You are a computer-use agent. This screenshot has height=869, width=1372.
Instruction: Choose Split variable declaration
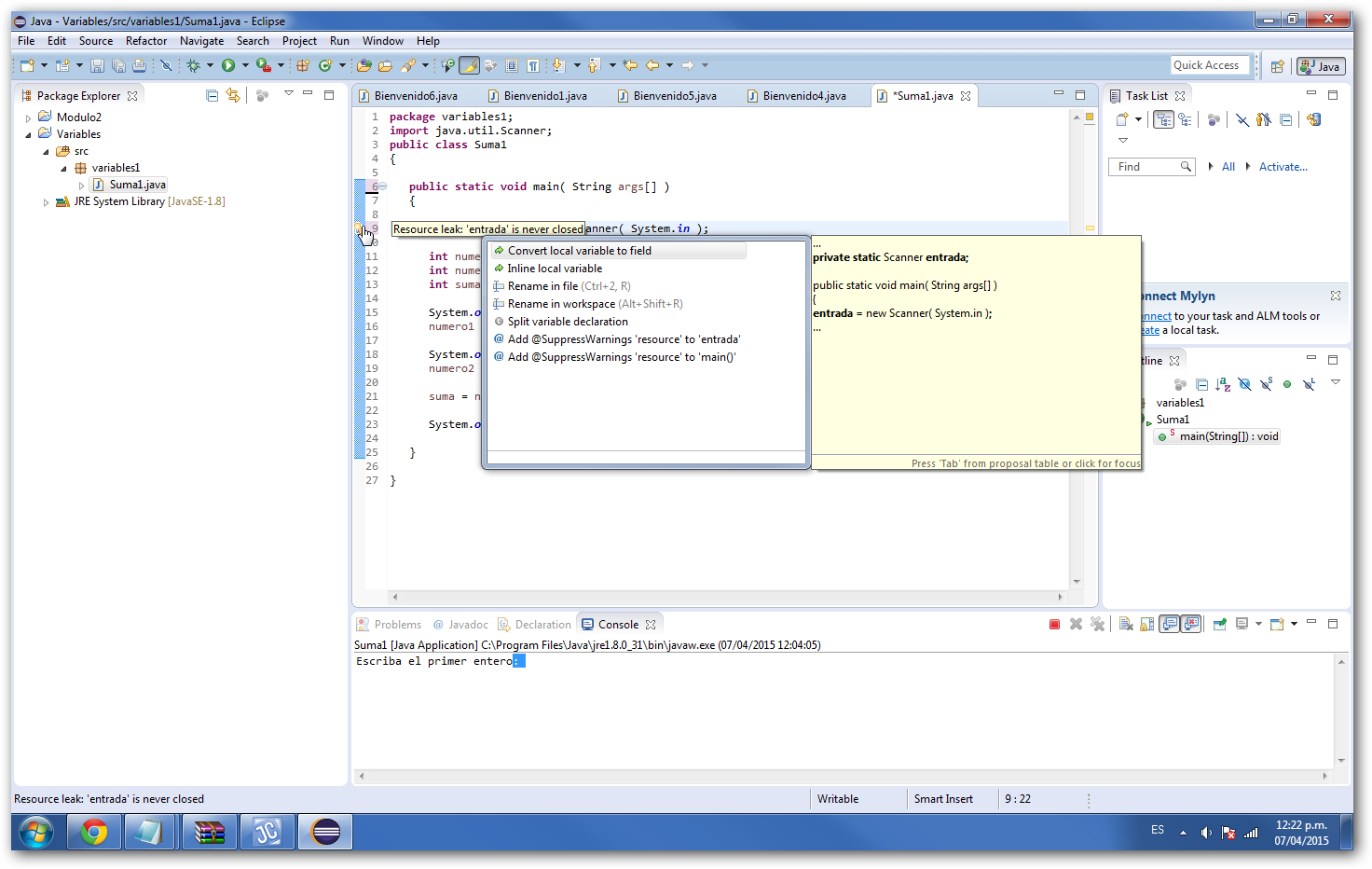pyautogui.click(x=568, y=322)
